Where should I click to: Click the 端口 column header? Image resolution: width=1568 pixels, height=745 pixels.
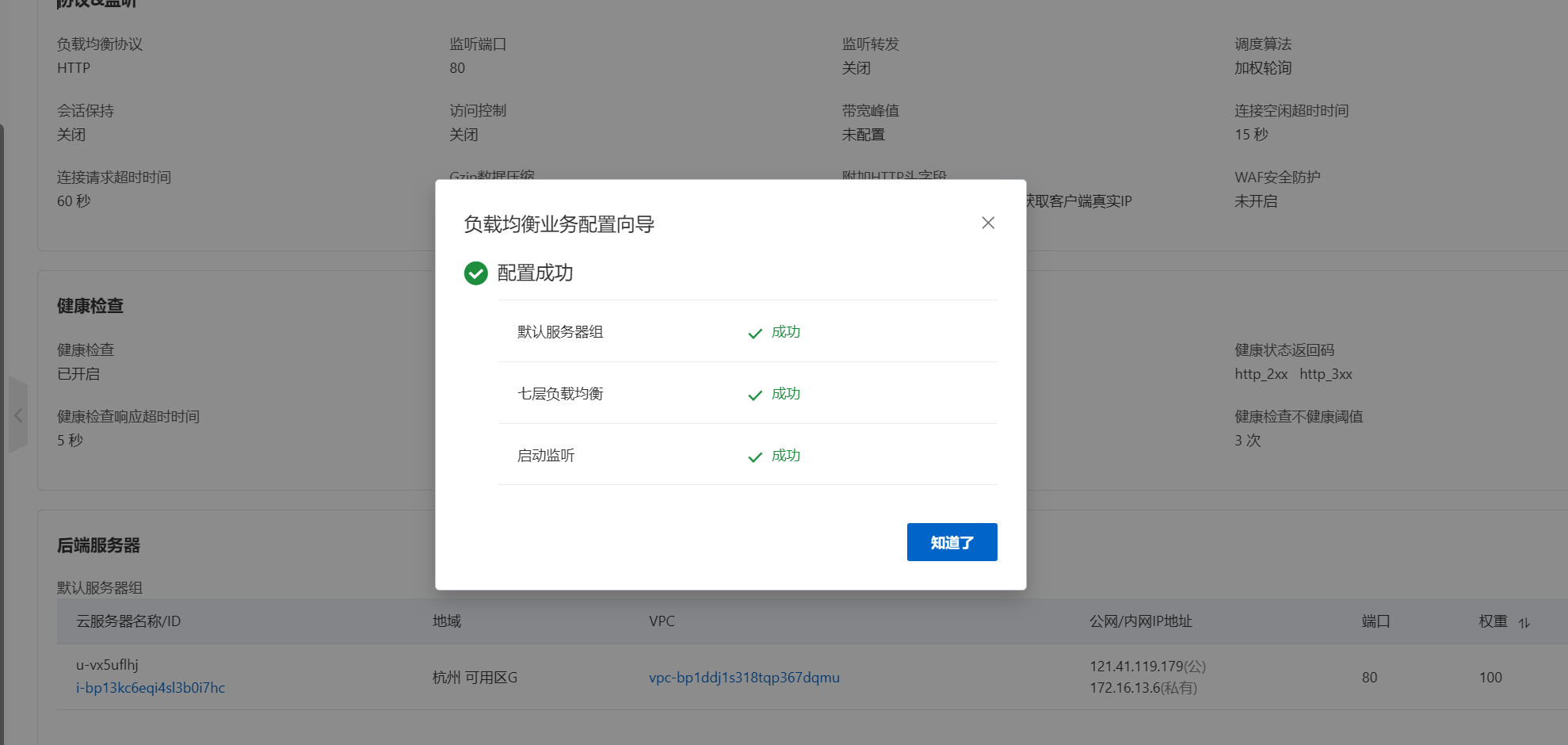point(1376,621)
